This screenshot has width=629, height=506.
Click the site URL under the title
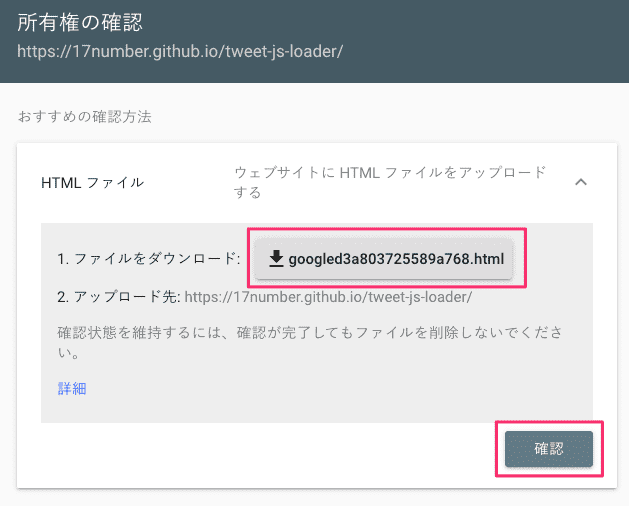tap(181, 51)
